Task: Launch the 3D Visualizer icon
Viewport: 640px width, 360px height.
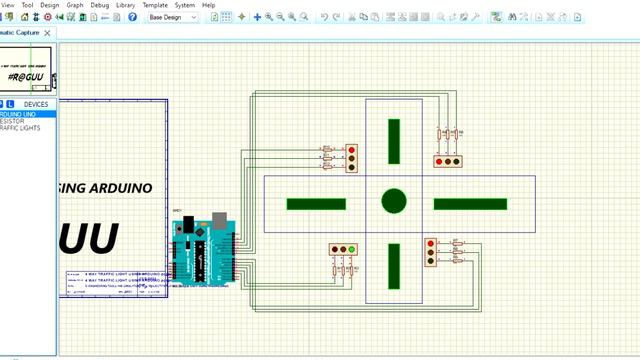Action: click(59, 17)
